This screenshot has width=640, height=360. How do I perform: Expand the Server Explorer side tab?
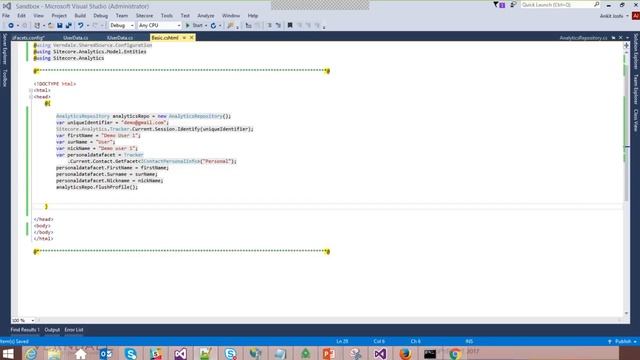coord(4,49)
